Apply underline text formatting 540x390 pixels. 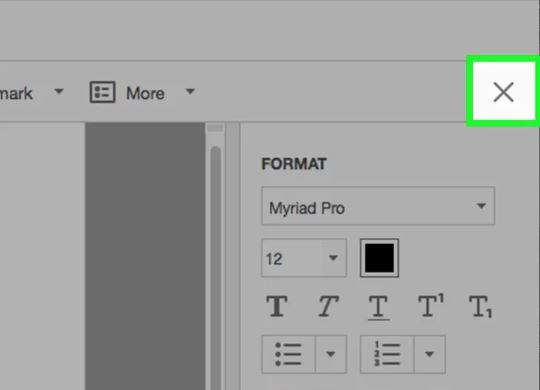(x=378, y=307)
